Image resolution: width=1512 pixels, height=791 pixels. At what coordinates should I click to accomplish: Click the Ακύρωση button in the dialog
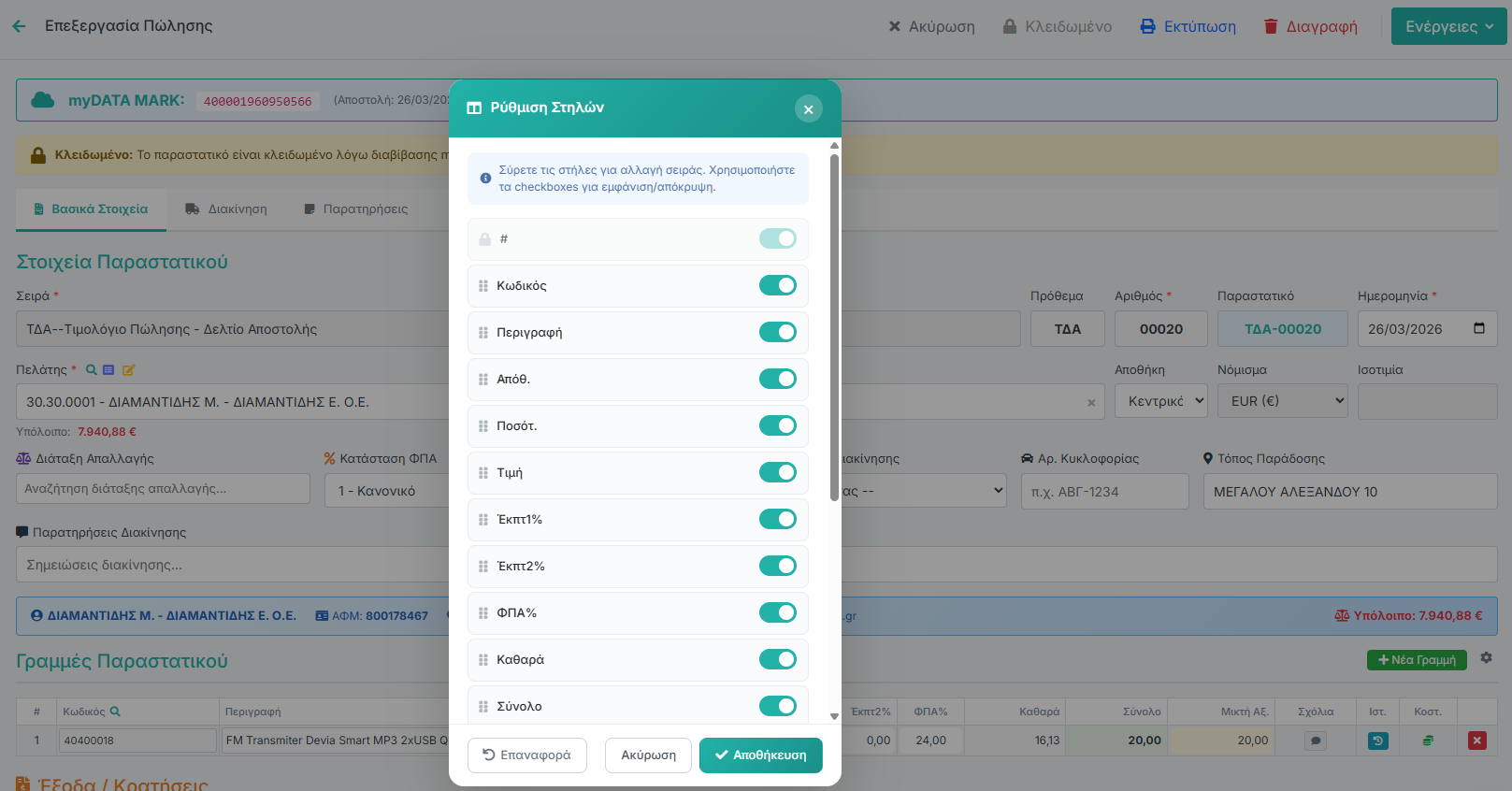point(648,755)
